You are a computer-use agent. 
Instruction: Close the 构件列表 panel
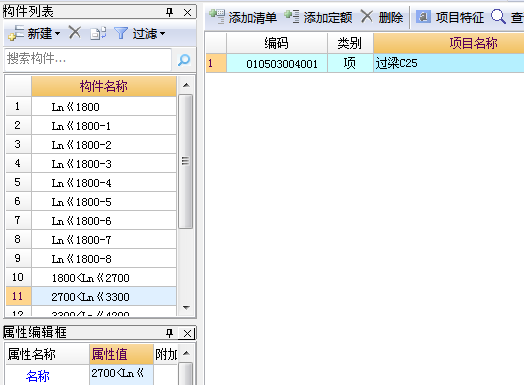pyautogui.click(x=187, y=13)
